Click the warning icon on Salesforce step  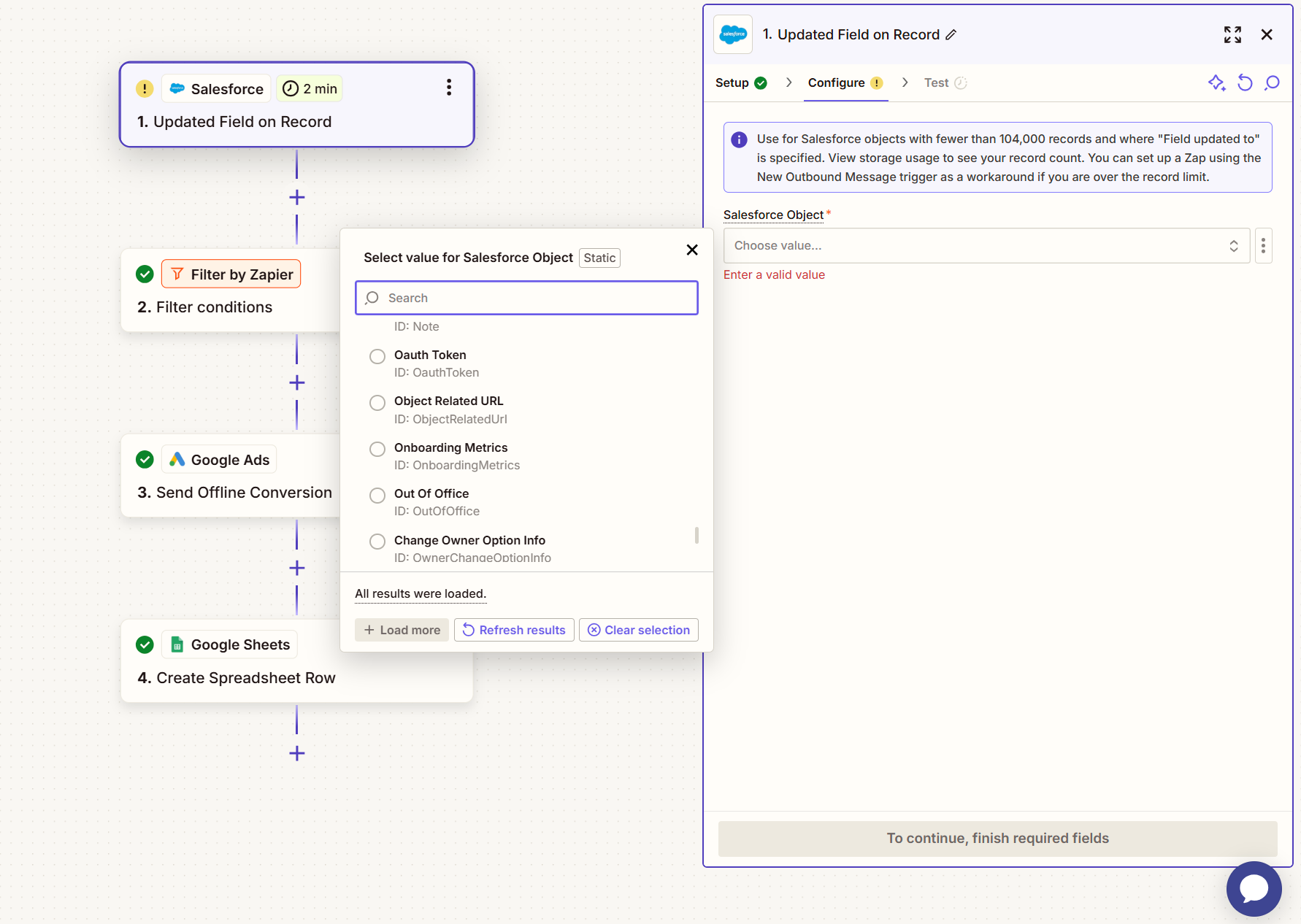coord(145,89)
